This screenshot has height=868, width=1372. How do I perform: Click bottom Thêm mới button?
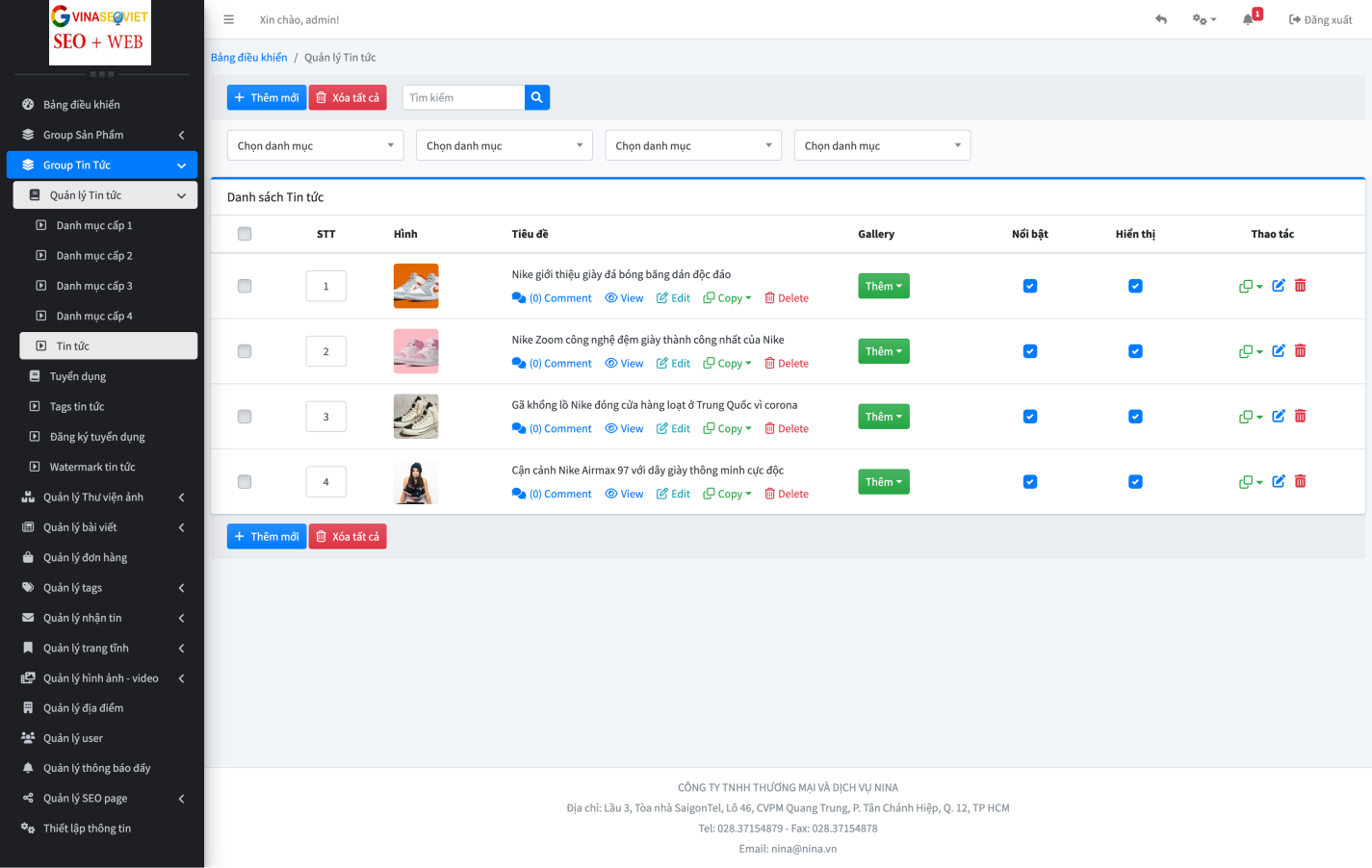(x=267, y=536)
